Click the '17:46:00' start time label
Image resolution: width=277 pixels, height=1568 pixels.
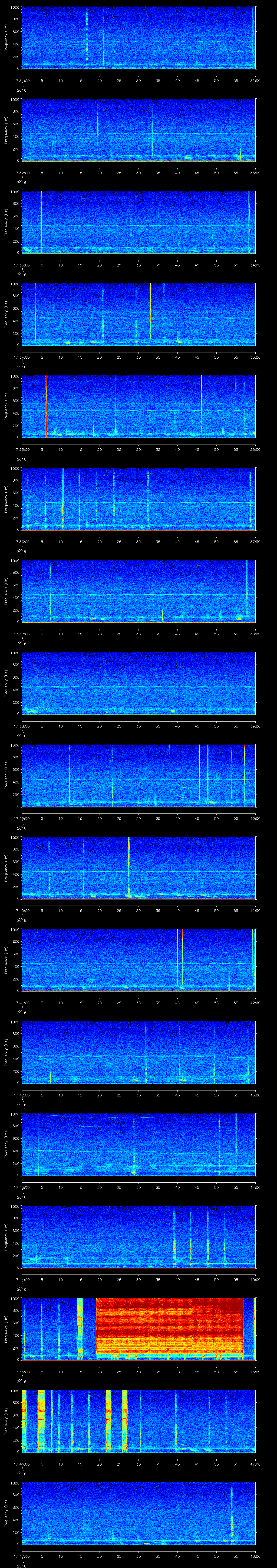pos(22,1464)
